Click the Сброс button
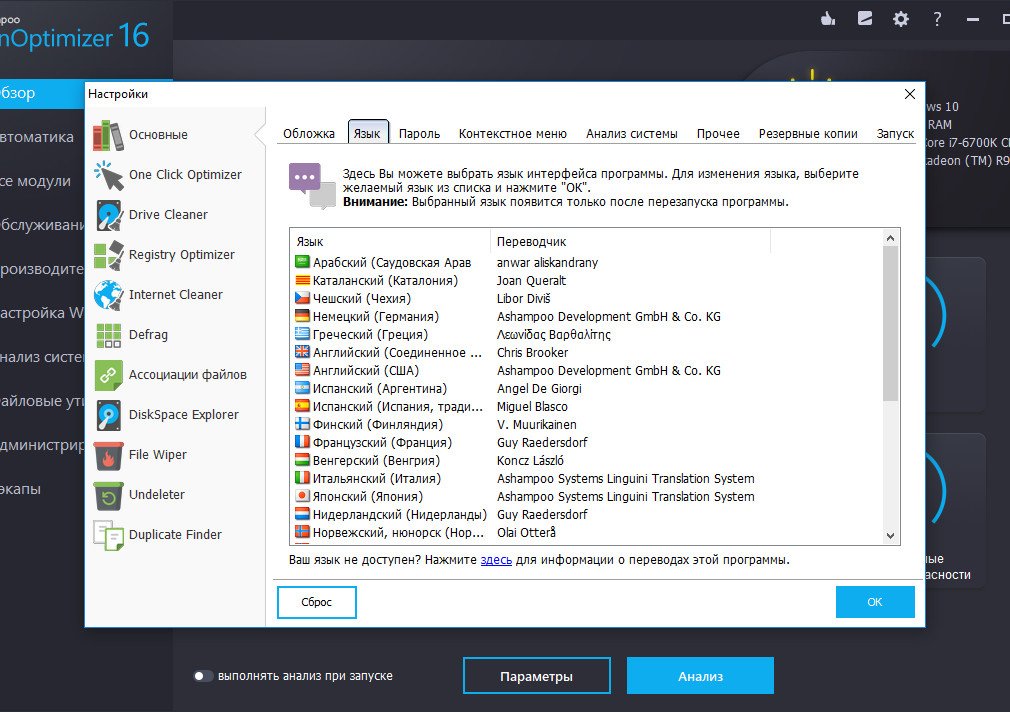 pyautogui.click(x=317, y=602)
